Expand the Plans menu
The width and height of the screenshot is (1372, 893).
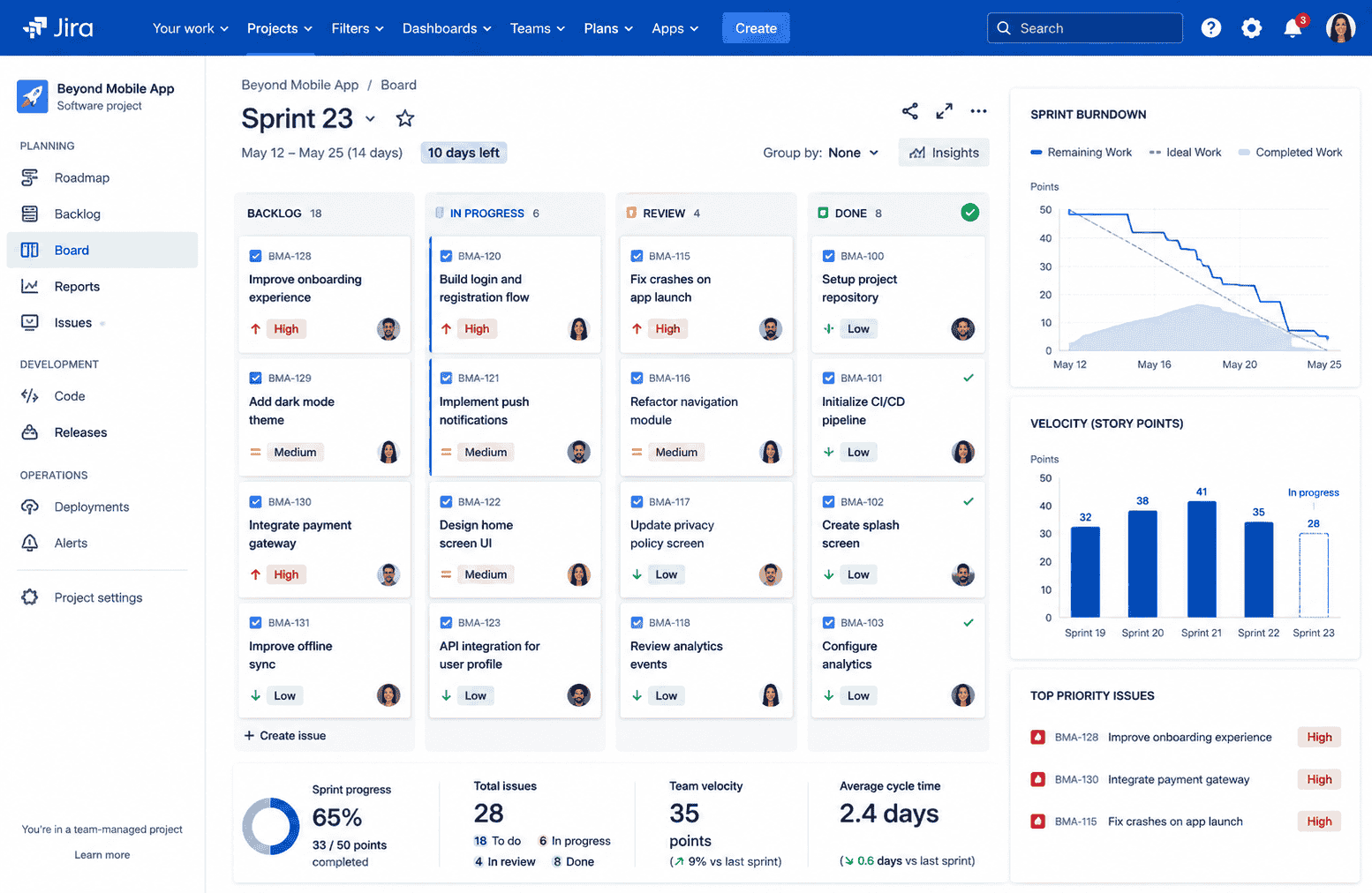[608, 28]
